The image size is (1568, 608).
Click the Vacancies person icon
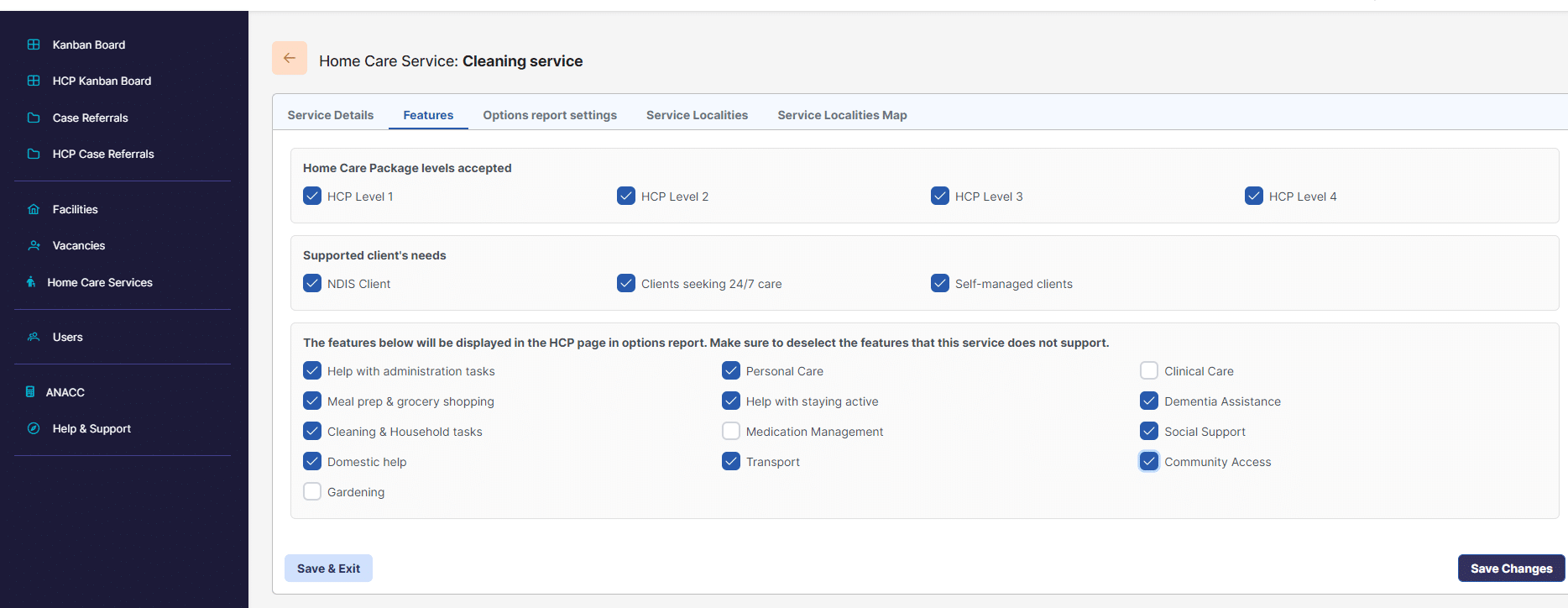34,245
